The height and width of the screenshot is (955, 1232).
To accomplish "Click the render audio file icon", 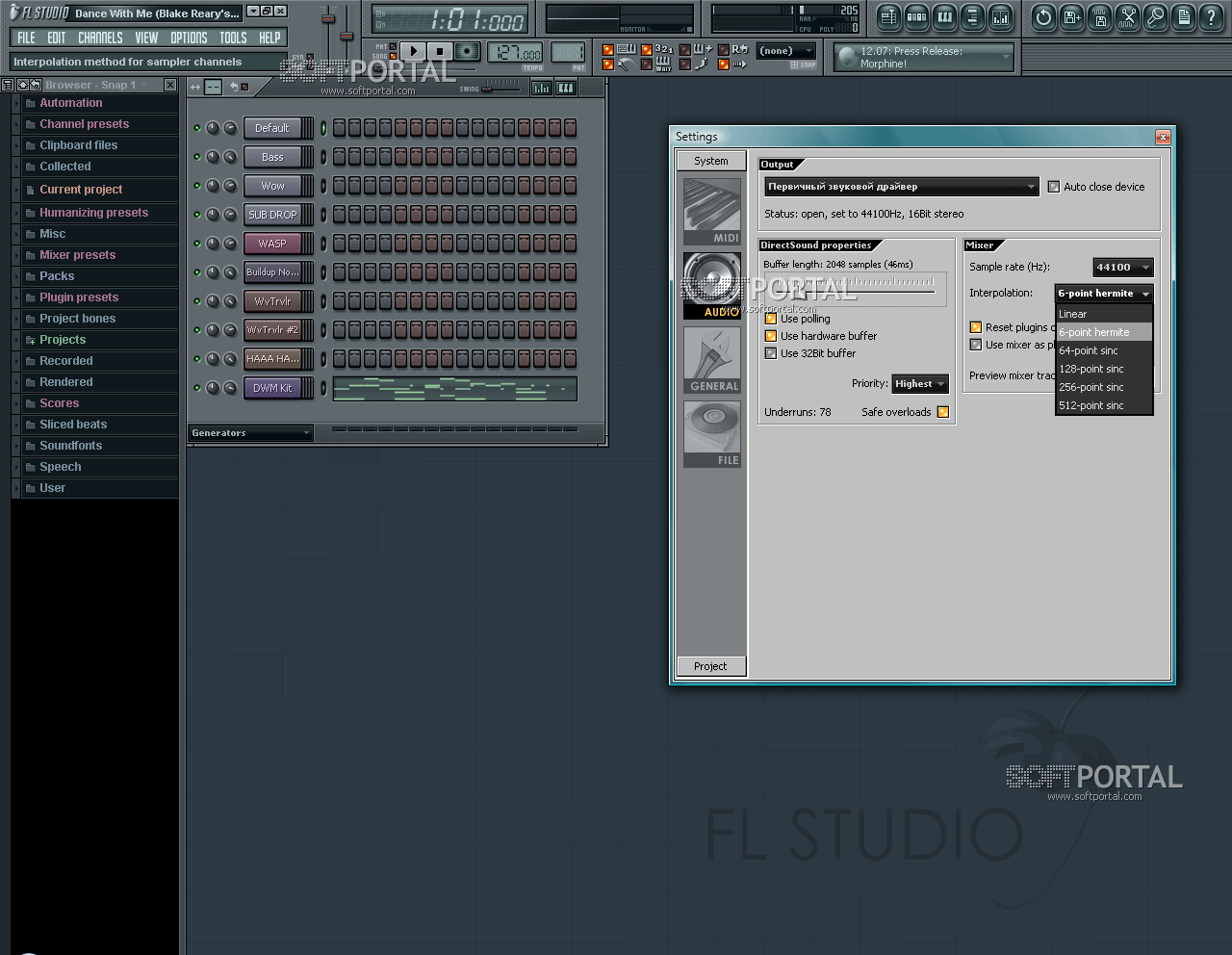I will [x=1099, y=16].
